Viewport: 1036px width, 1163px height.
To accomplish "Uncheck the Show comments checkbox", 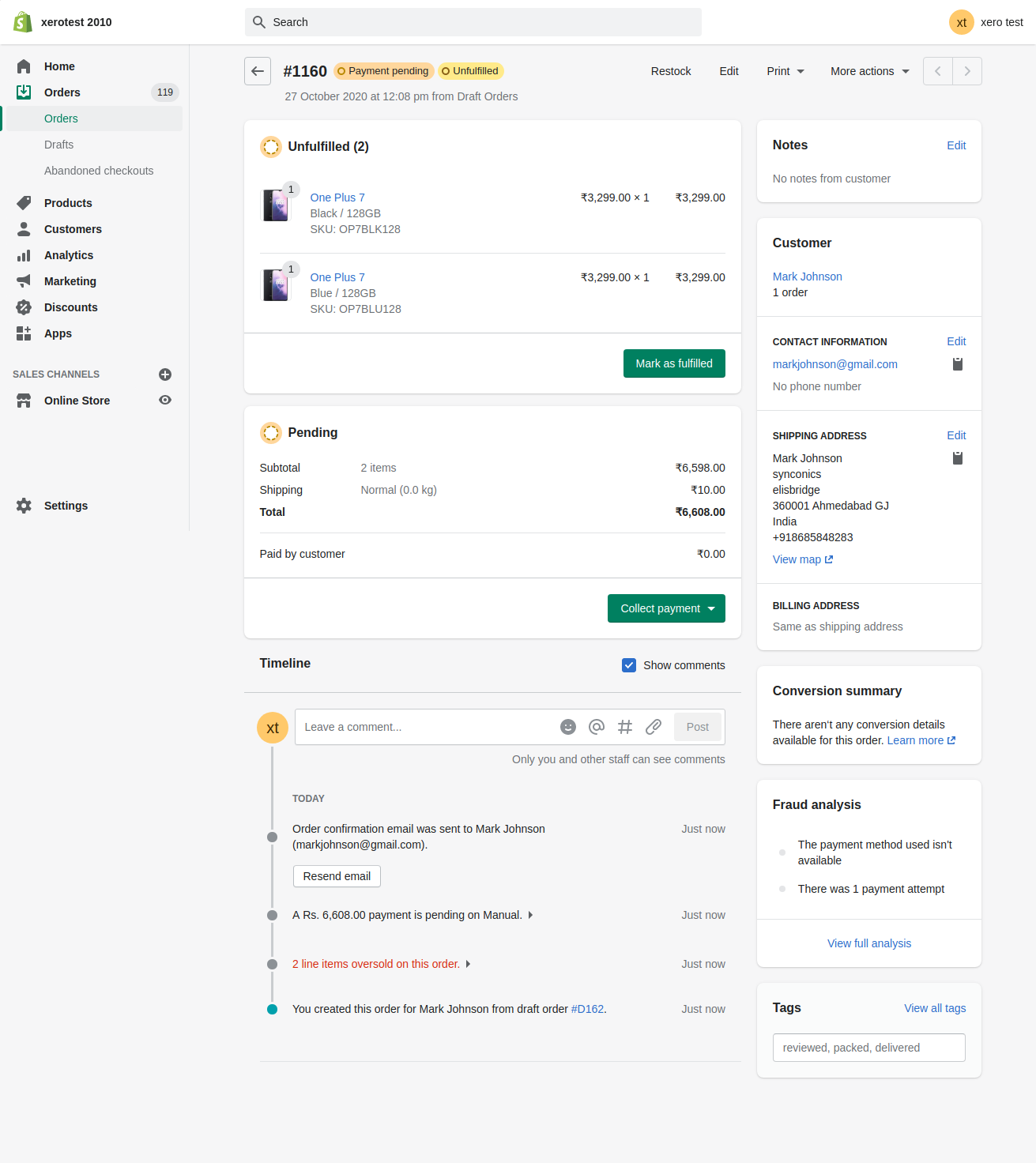I will pos(629,665).
